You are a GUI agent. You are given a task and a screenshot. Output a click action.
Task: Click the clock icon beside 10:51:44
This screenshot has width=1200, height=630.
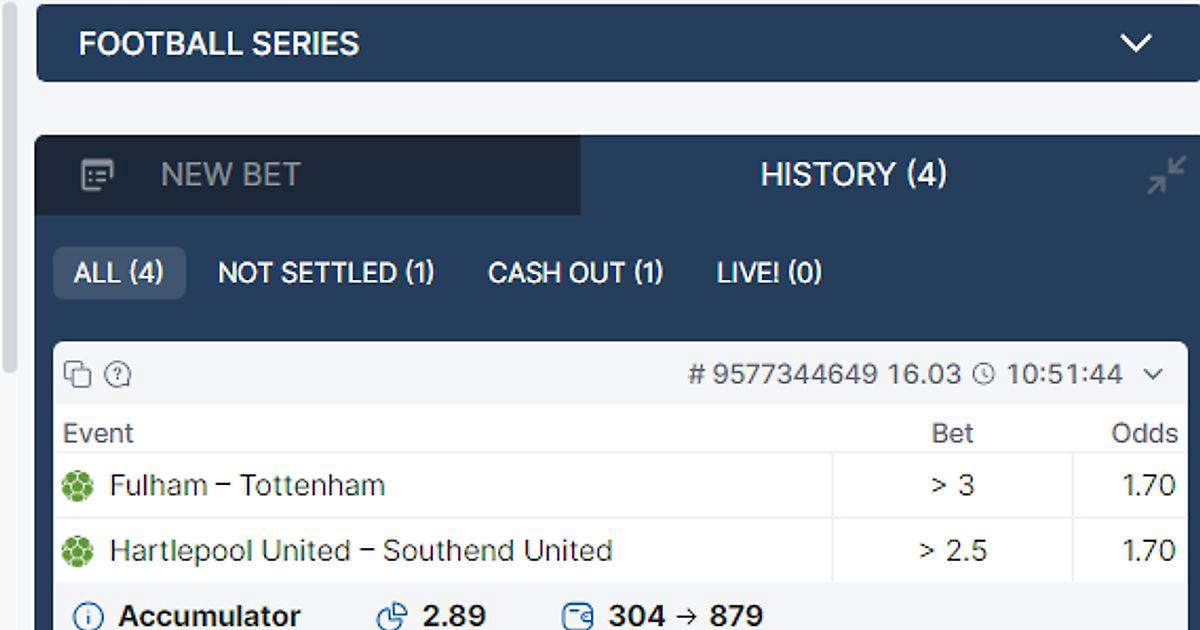coord(984,375)
